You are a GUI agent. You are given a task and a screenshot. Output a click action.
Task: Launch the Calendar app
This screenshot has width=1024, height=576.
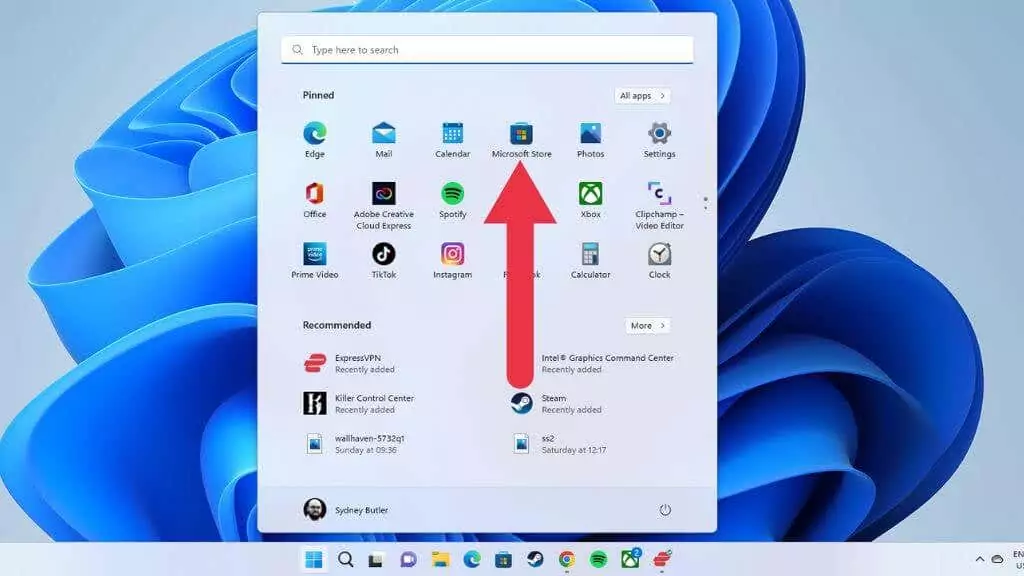[453, 139]
